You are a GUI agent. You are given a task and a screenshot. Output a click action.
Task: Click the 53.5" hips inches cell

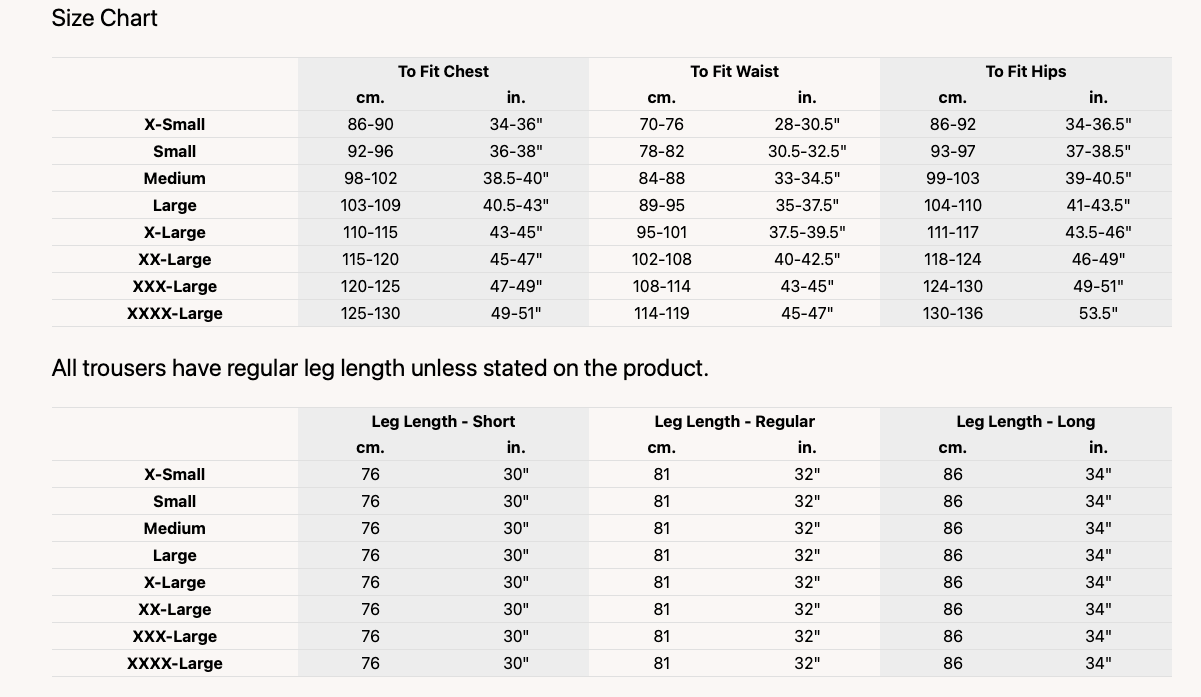pyautogui.click(x=1098, y=314)
